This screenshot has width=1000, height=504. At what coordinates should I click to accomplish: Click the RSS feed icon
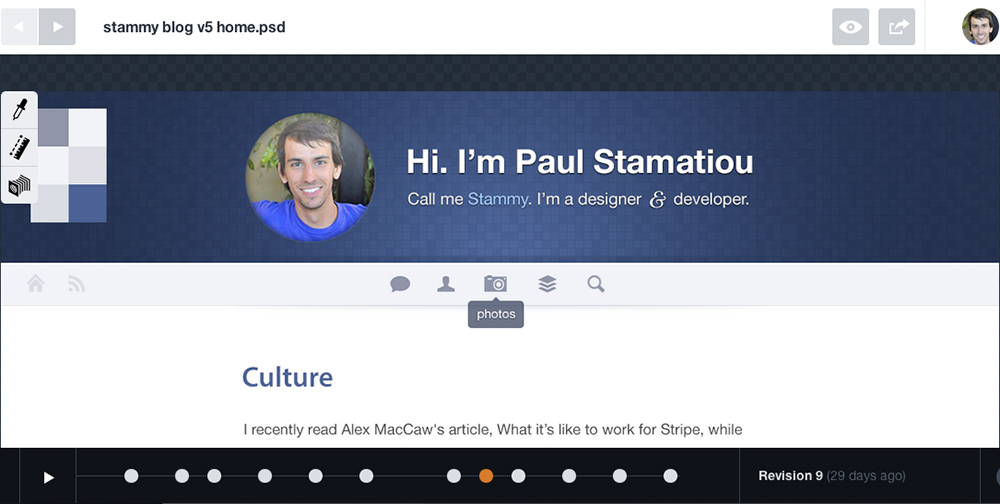pos(76,284)
